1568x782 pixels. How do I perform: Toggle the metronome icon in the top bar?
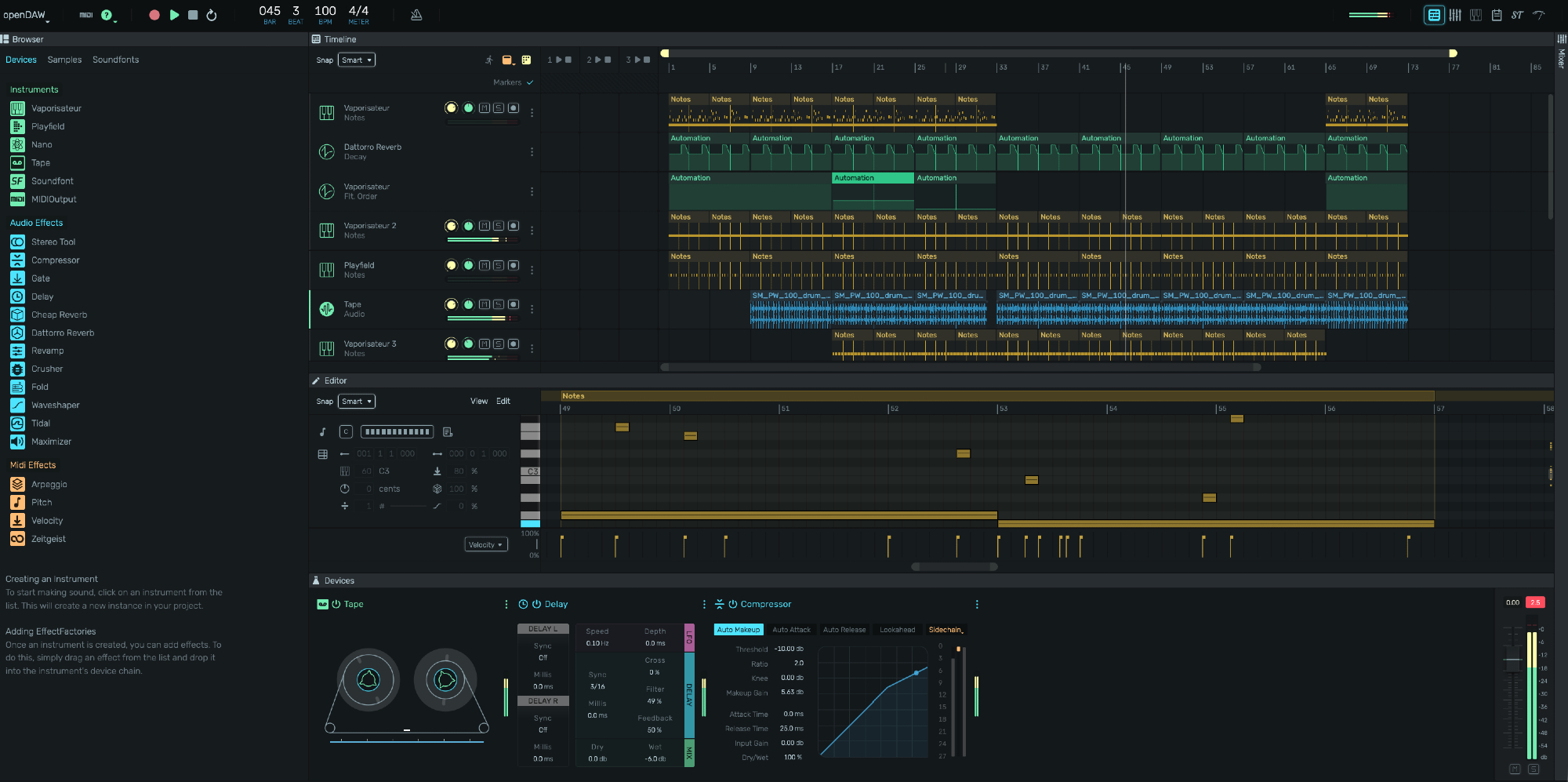[416, 15]
